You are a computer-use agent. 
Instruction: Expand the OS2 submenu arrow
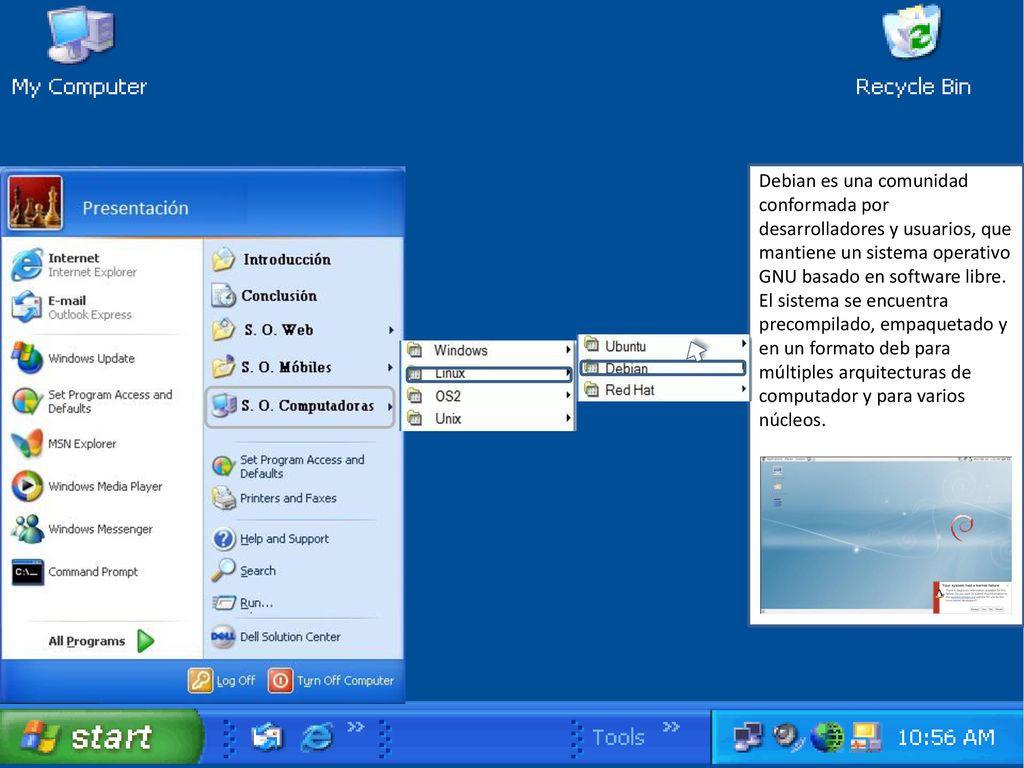coord(568,395)
